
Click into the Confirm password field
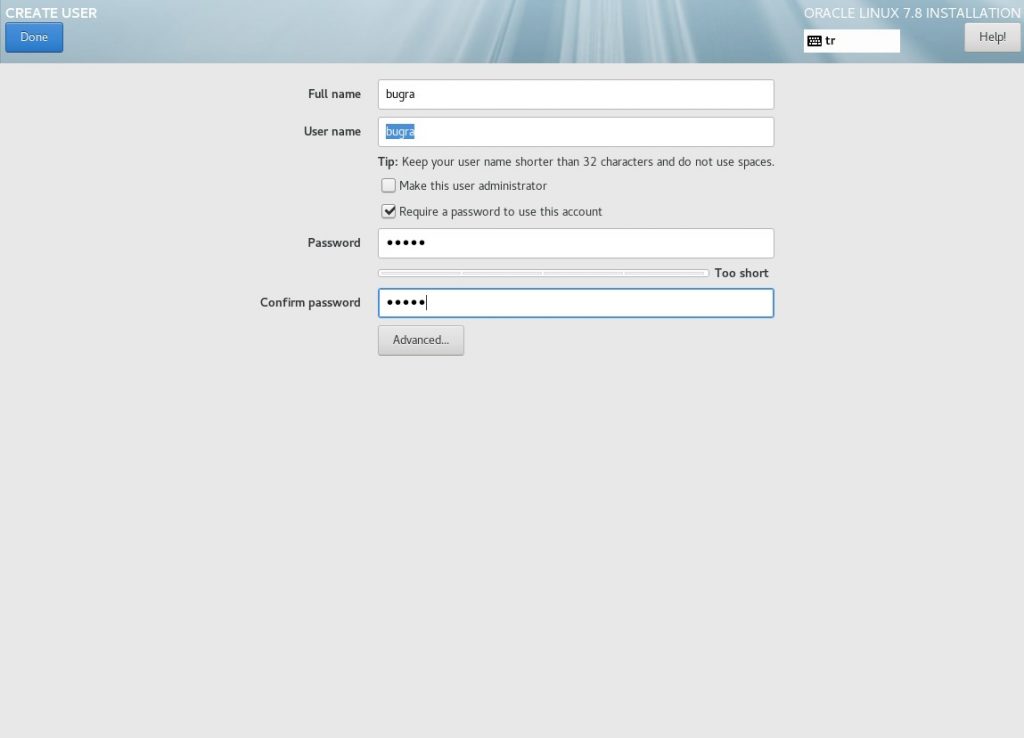(x=576, y=303)
